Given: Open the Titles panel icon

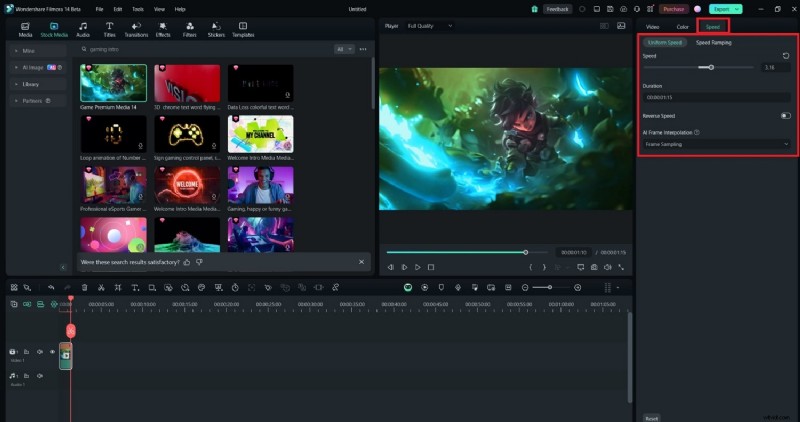Looking at the screenshot, I should coord(109,28).
